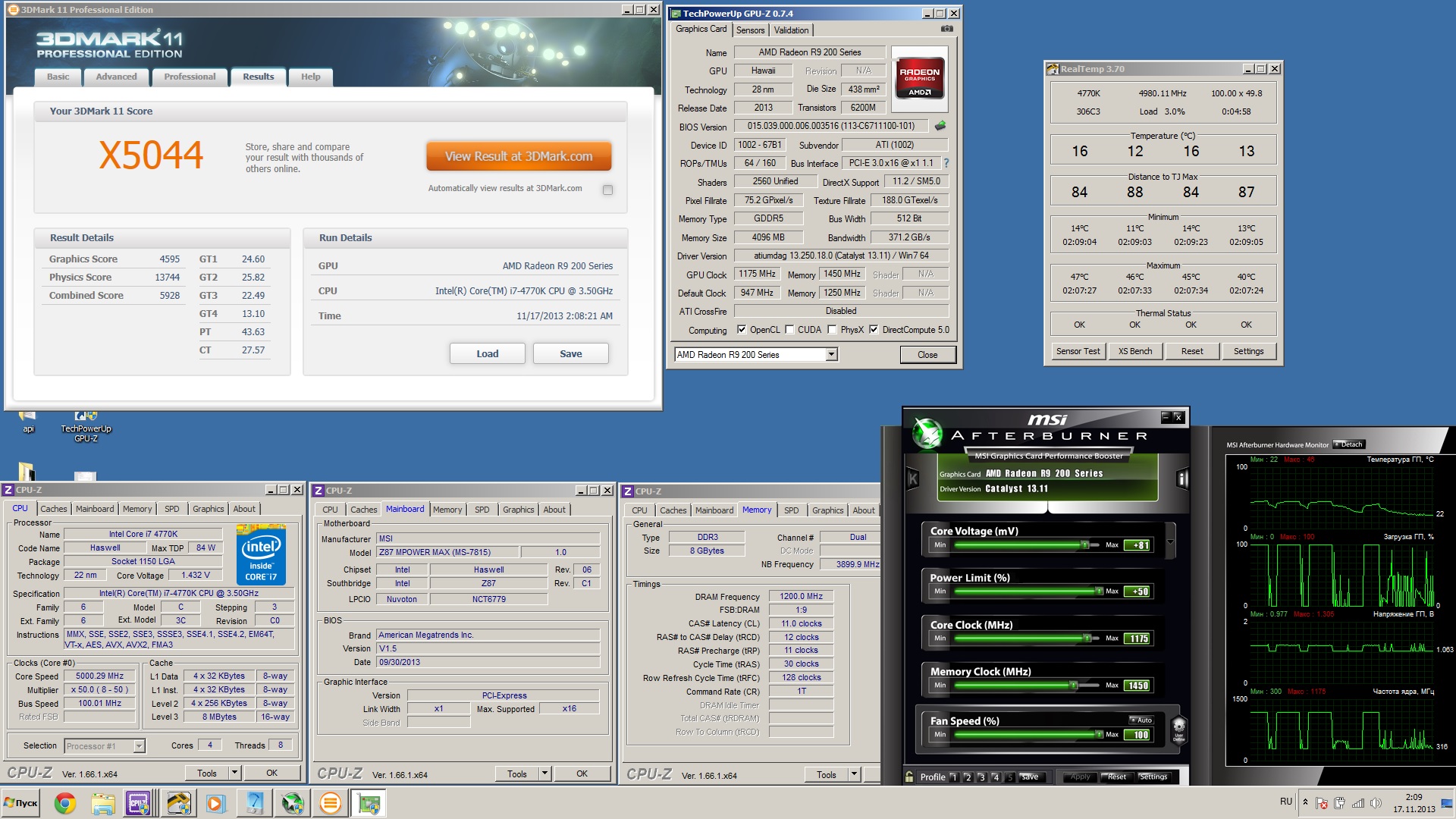Click the BIOS version save icon in GPU-Z

(x=940, y=126)
